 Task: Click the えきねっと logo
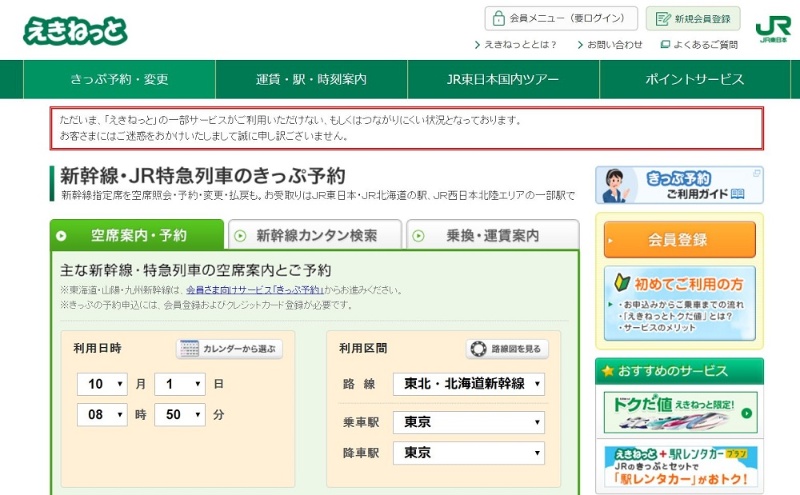pos(75,29)
